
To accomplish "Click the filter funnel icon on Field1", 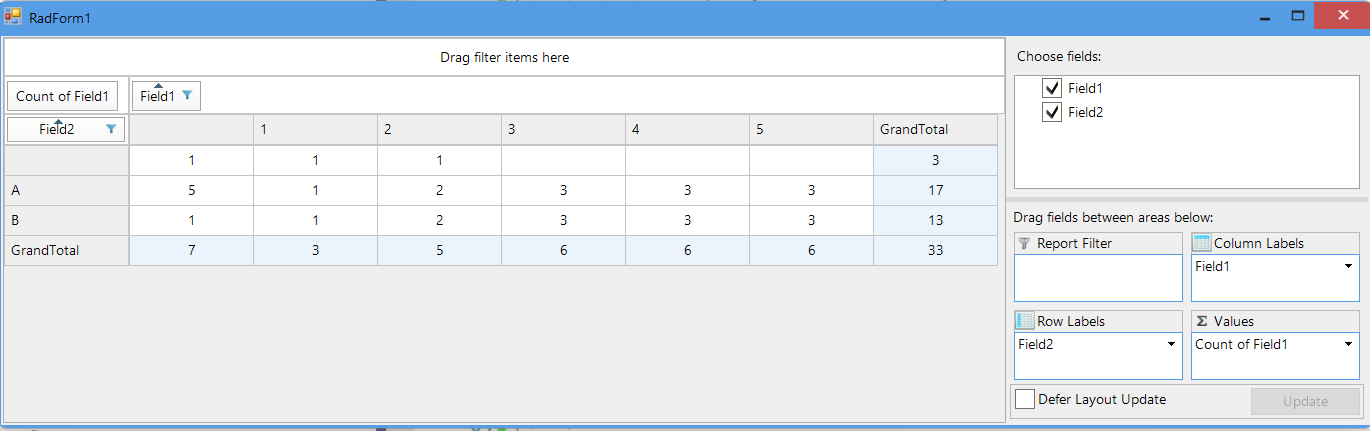I will point(187,96).
